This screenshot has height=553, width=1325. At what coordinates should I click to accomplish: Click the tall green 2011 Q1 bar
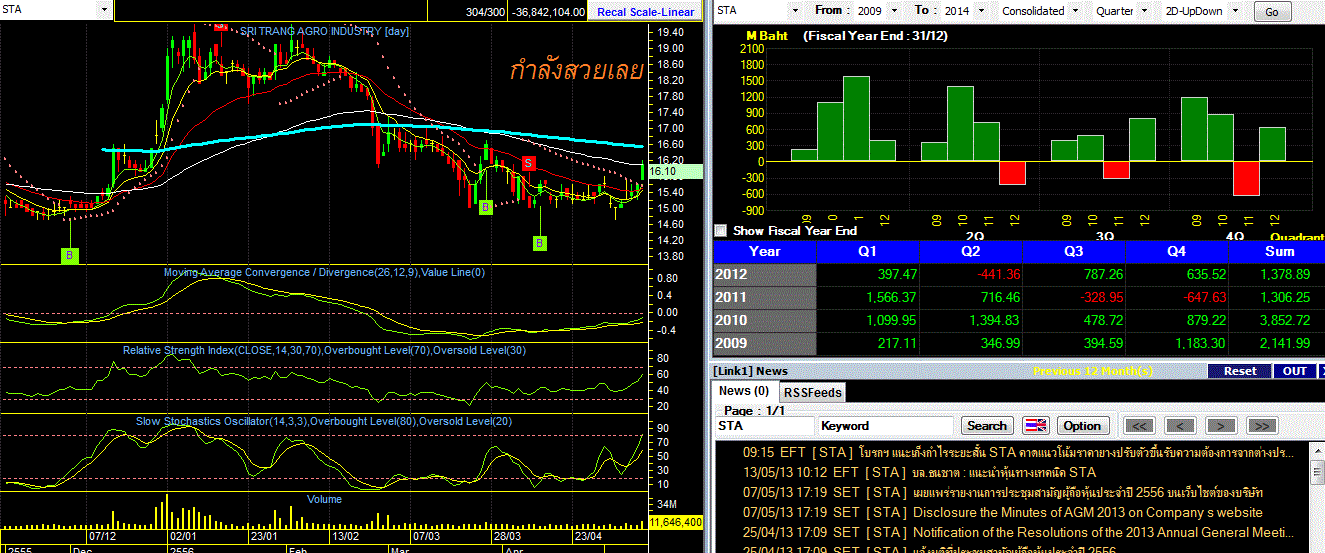pyautogui.click(x=857, y=119)
